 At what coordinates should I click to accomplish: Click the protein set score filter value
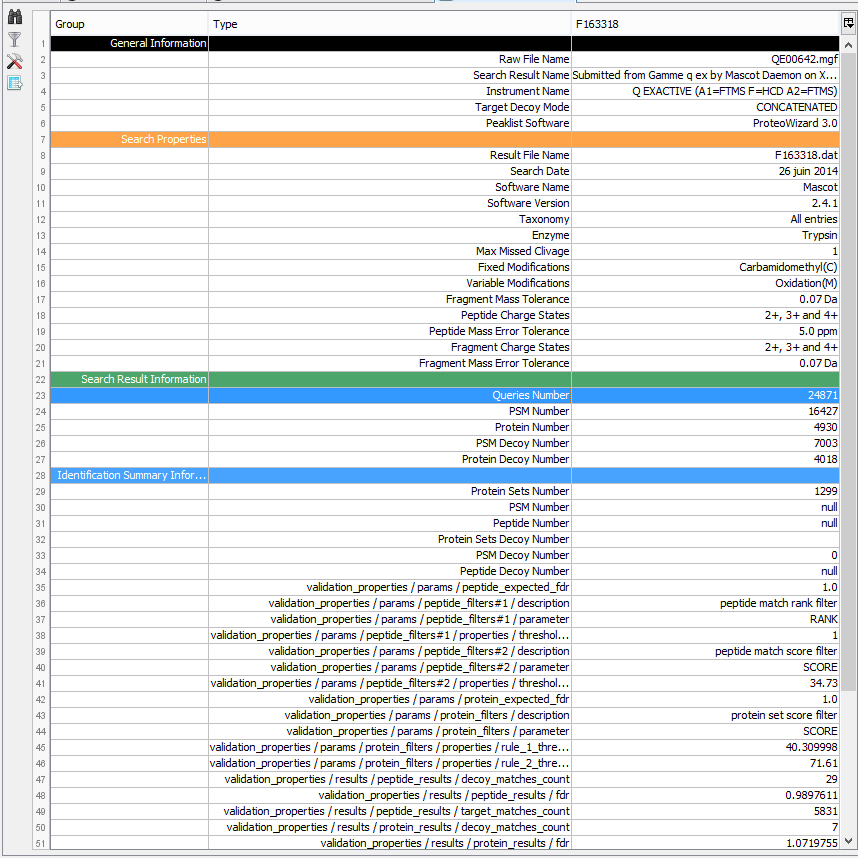pos(705,715)
